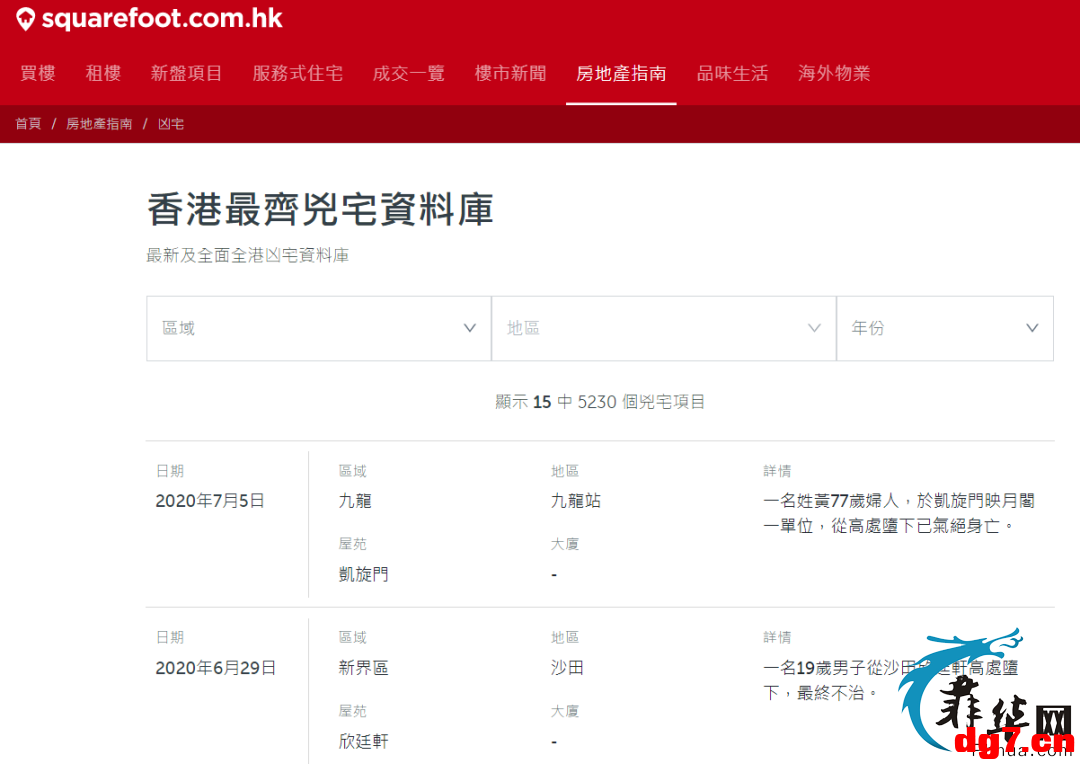Open 服務式住宅 in the top menu

298,73
